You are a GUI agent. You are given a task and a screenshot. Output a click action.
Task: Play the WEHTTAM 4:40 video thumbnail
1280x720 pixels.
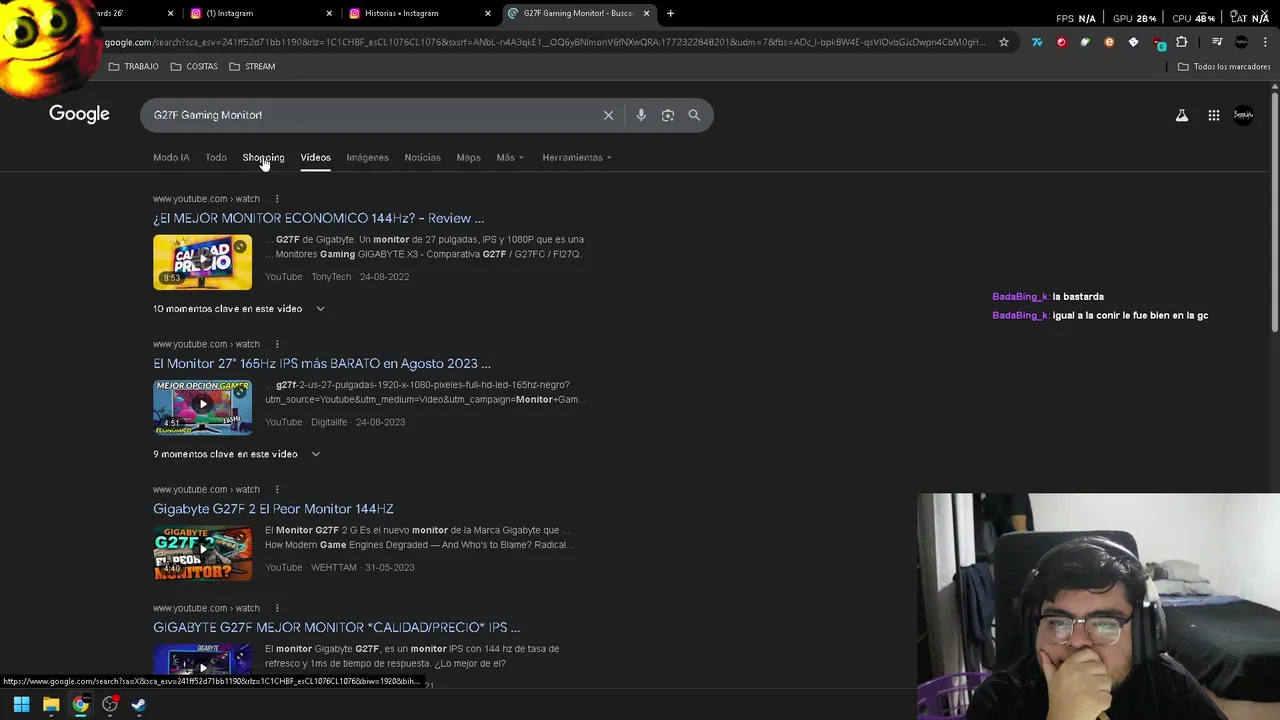click(x=202, y=552)
